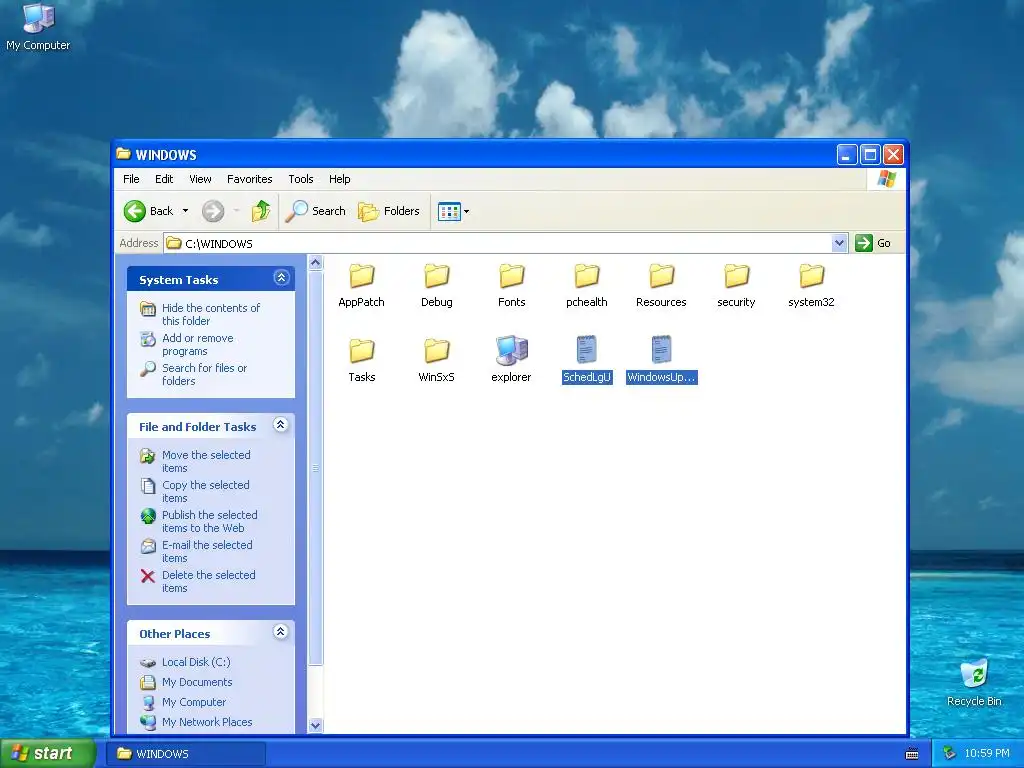Viewport: 1024px width, 768px height.
Task: Click the side panel scrollbar thumb
Action: point(315,468)
